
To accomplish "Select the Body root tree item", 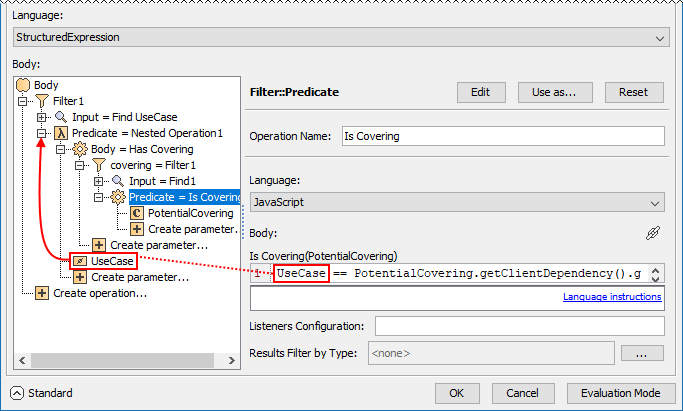I will [46, 85].
